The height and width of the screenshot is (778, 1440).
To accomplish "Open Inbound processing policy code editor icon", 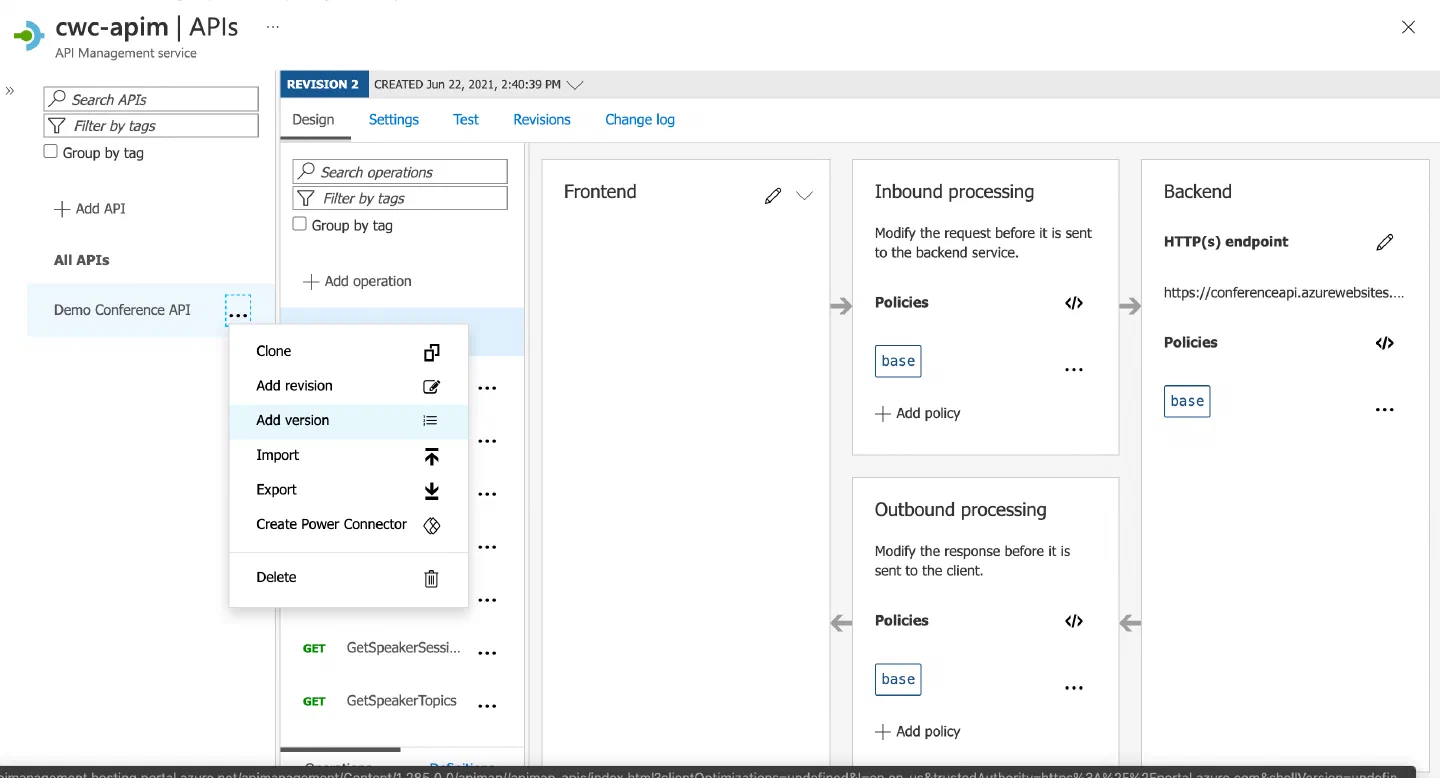I will [1074, 303].
